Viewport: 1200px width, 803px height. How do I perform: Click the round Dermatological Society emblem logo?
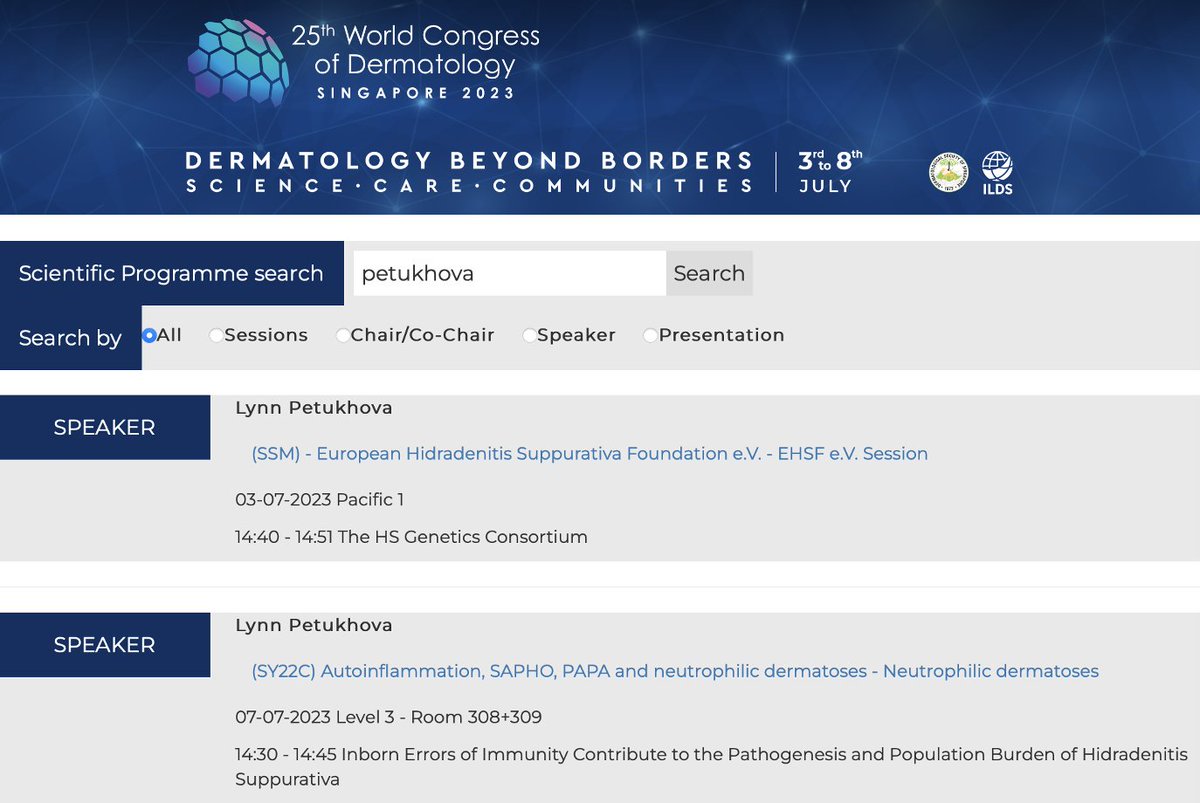point(948,172)
